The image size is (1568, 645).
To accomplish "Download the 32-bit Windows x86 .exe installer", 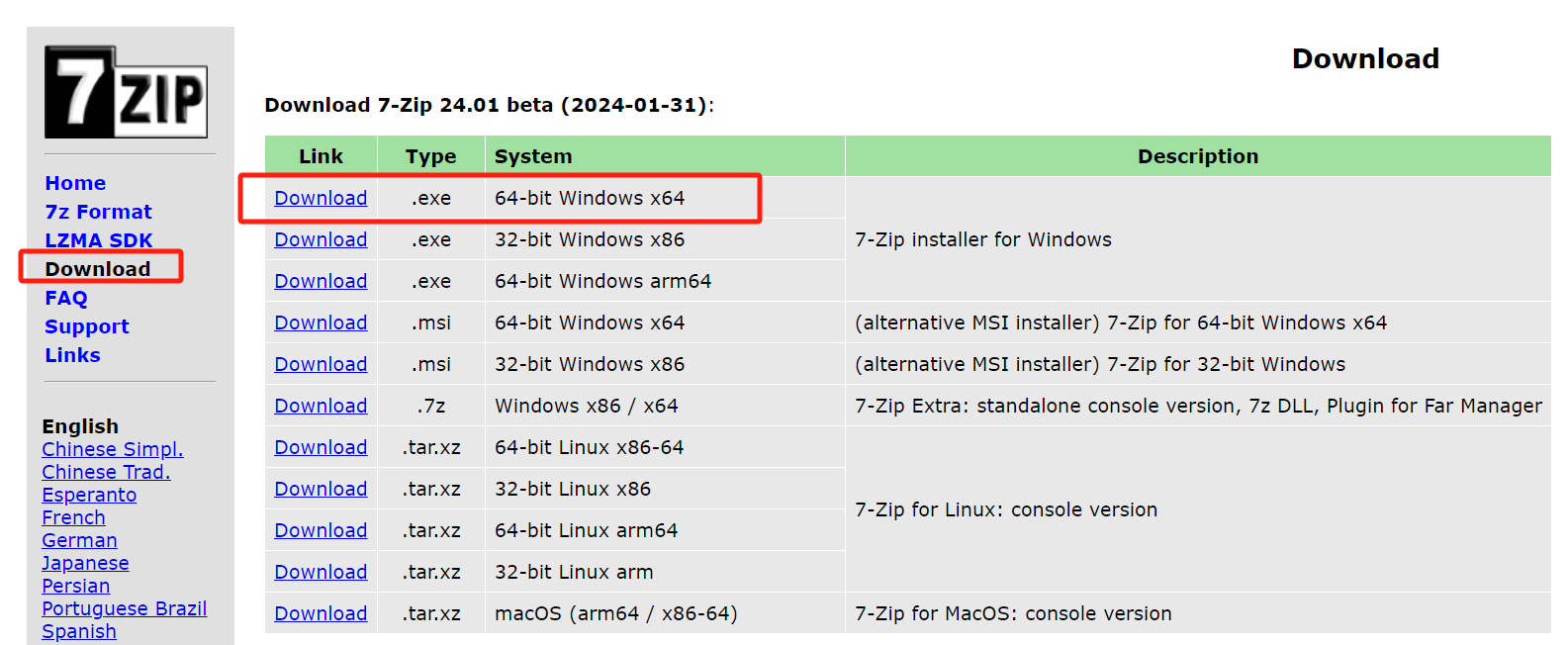I will (x=321, y=239).
